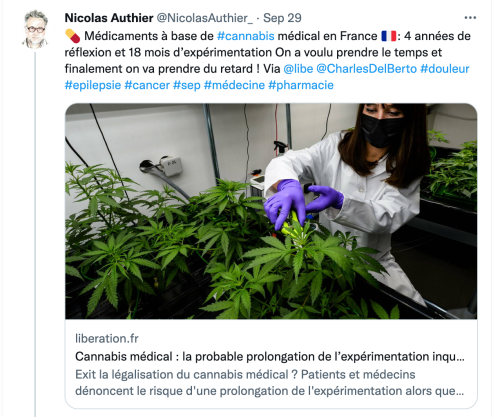Screen dimensions: 500x417
Task: Visit the @libe mention
Action: 298,69
